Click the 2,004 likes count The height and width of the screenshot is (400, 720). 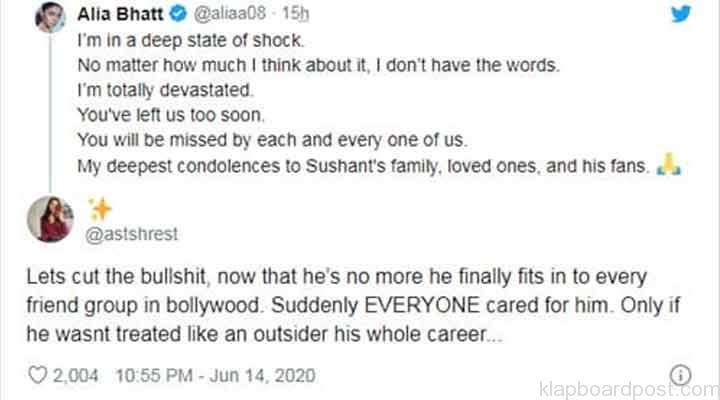78,375
